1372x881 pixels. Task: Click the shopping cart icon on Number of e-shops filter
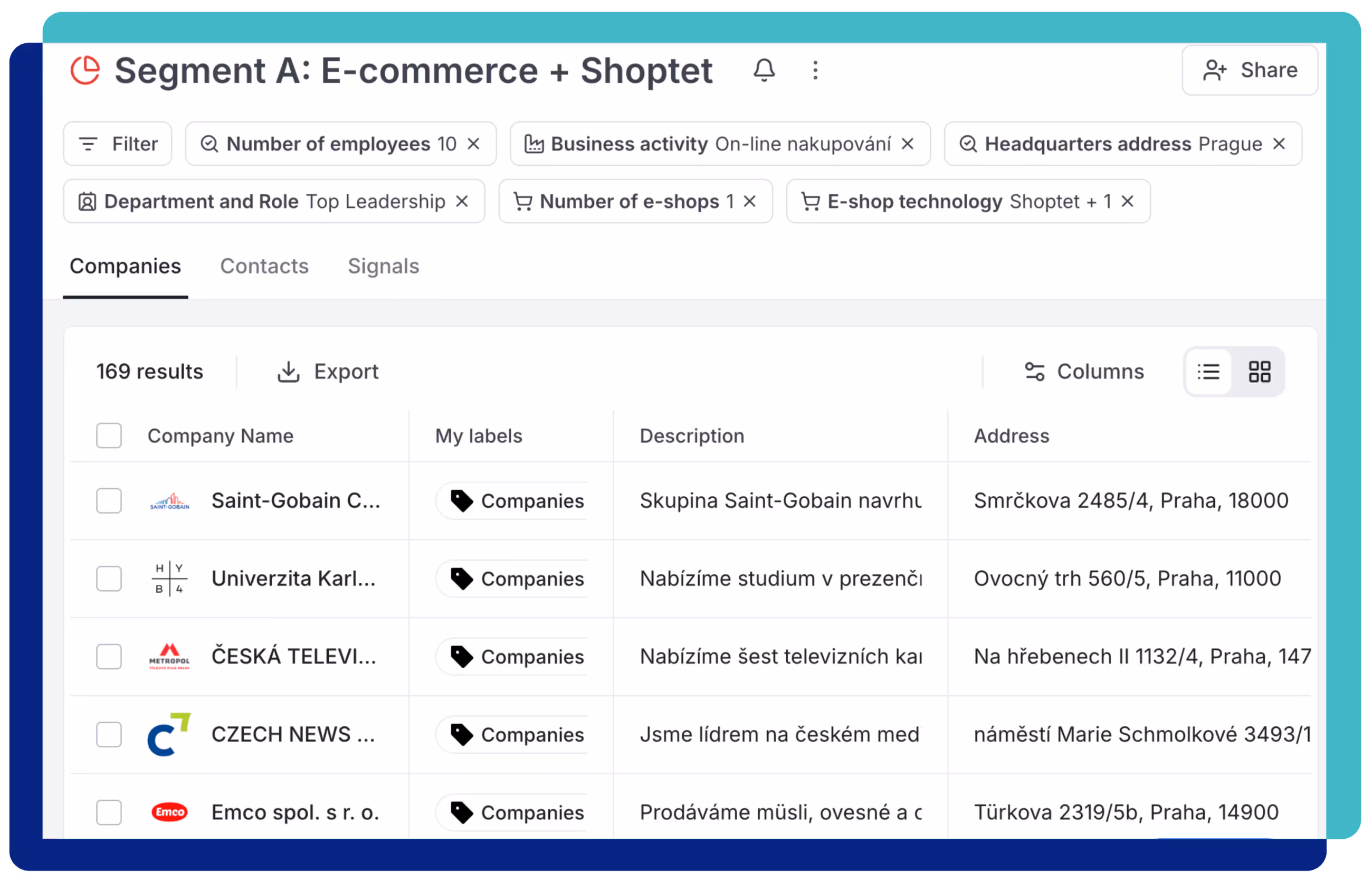coord(524,201)
